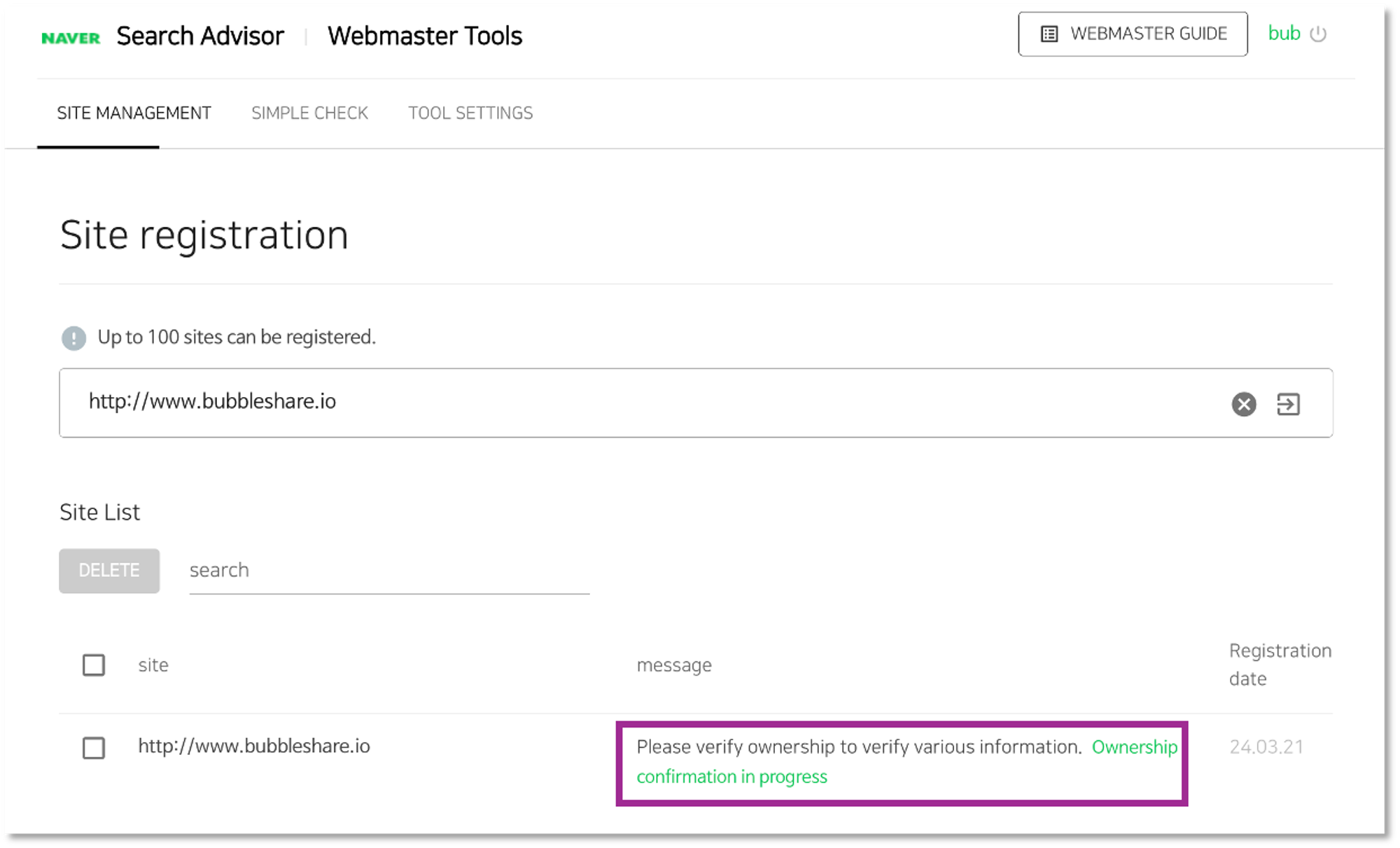This screenshot has width=1400, height=848.
Task: Switch to the TOOL SETTINGS tab
Action: click(x=470, y=113)
